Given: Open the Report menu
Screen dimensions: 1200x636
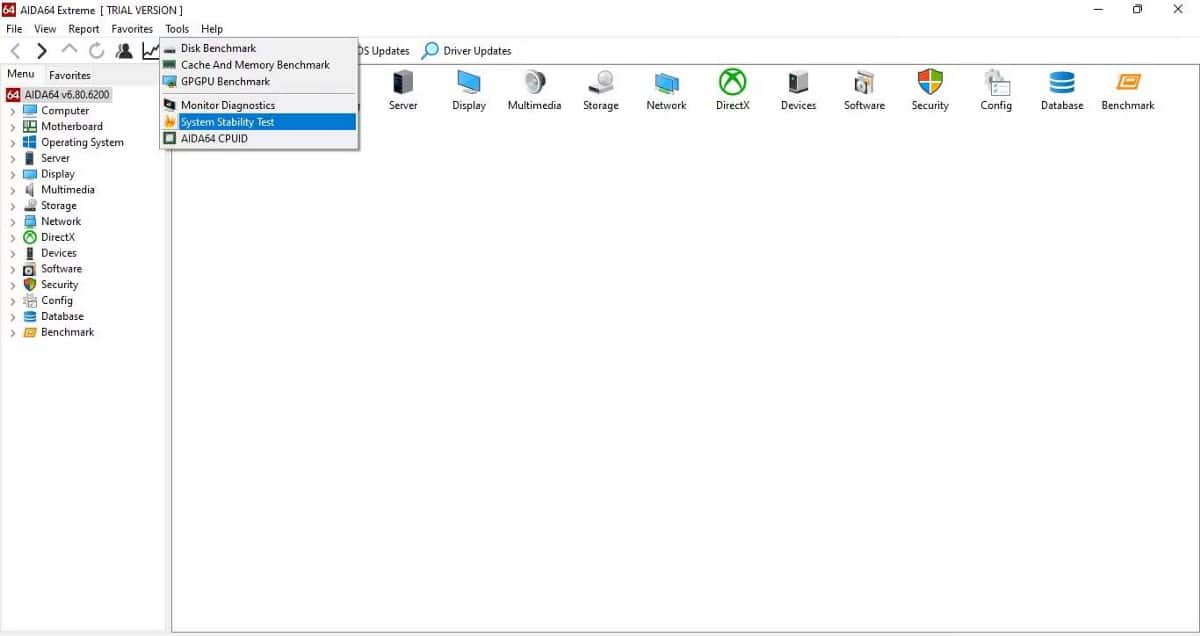Looking at the screenshot, I should point(83,28).
